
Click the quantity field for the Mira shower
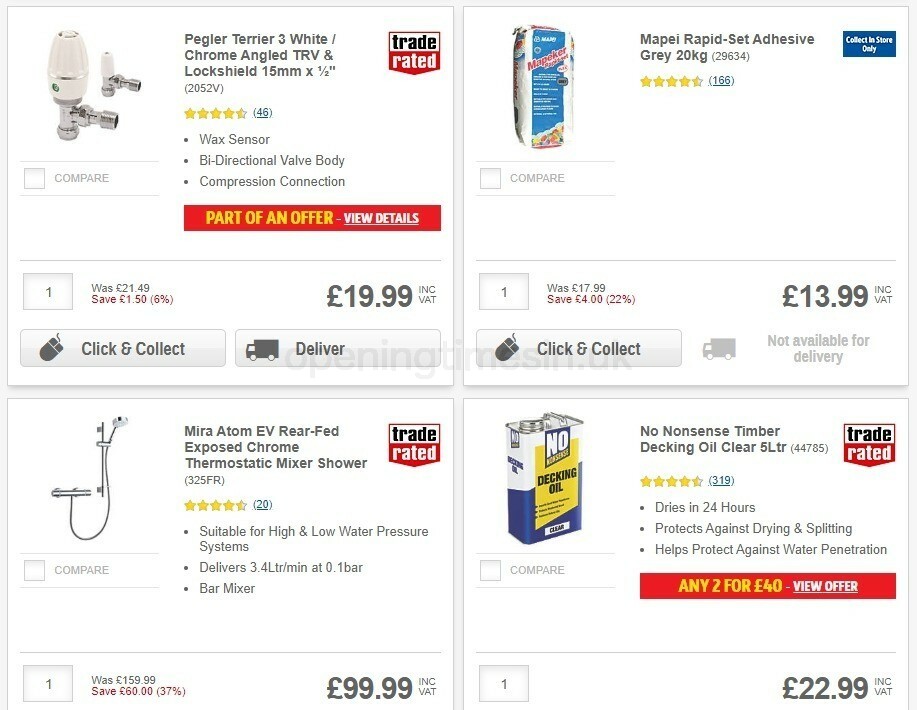click(x=47, y=683)
